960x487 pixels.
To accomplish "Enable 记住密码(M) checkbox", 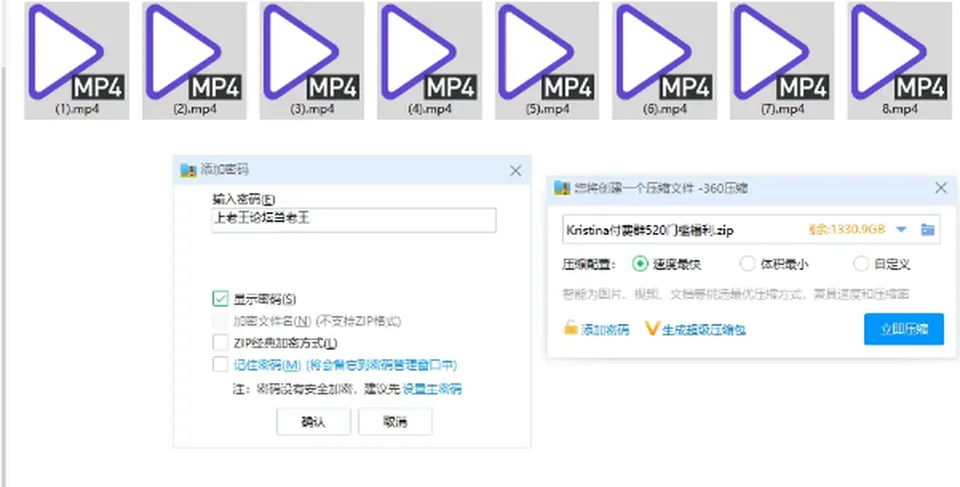I will pos(220,364).
